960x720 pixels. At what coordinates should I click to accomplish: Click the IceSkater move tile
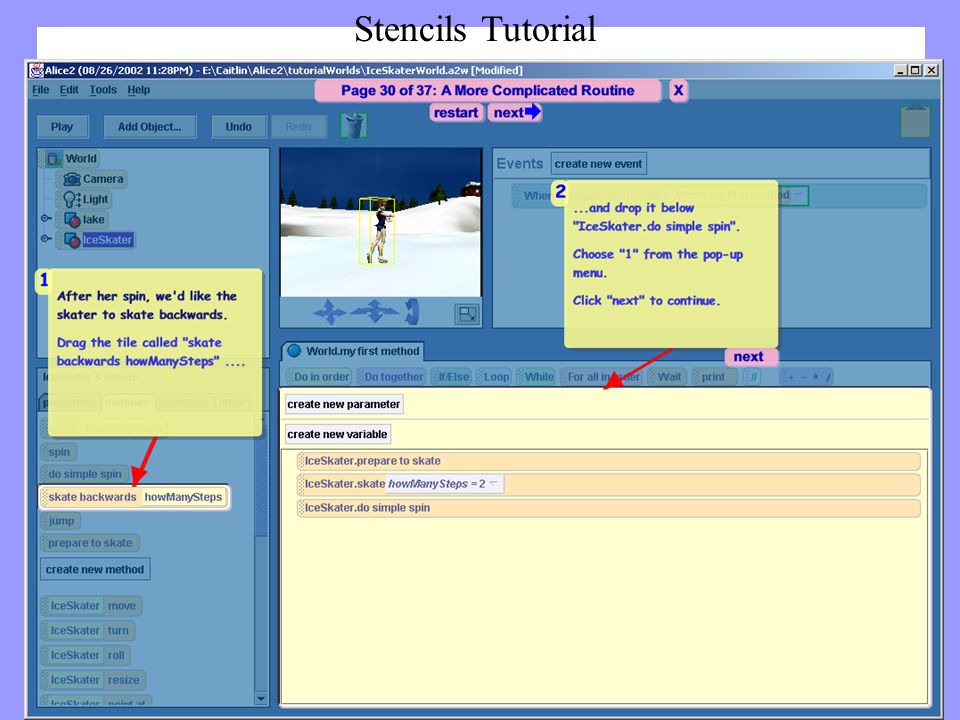pyautogui.click(x=91, y=606)
